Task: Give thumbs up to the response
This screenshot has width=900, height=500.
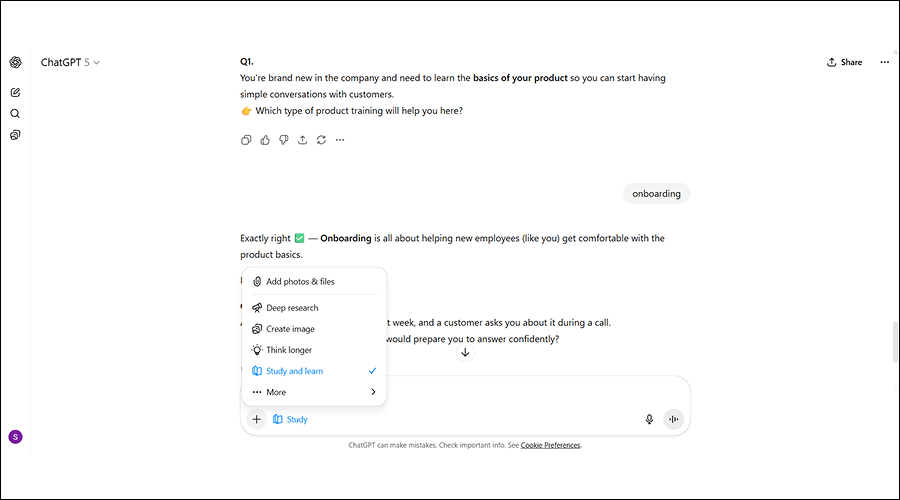Action: pos(265,140)
